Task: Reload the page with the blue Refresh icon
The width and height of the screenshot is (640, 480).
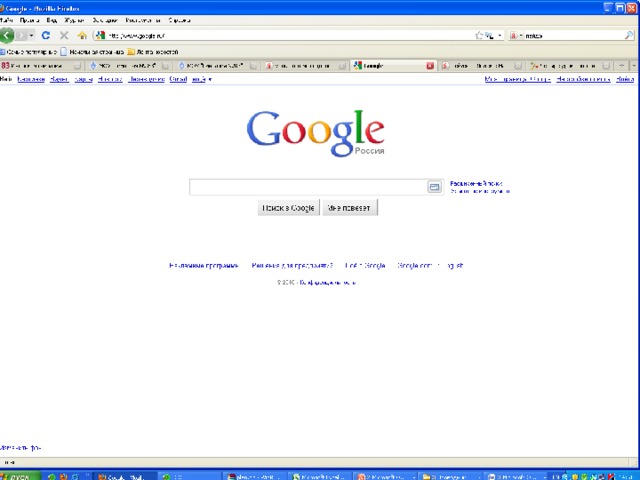Action: (46, 36)
